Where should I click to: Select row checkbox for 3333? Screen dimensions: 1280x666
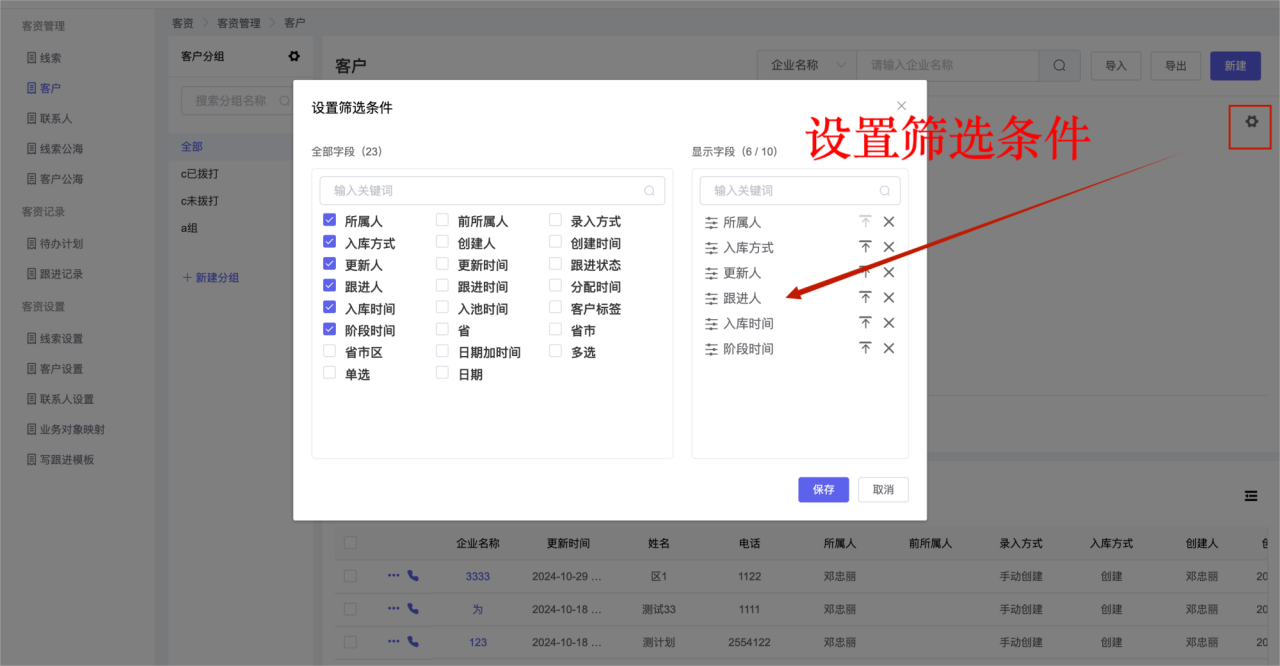coord(350,576)
